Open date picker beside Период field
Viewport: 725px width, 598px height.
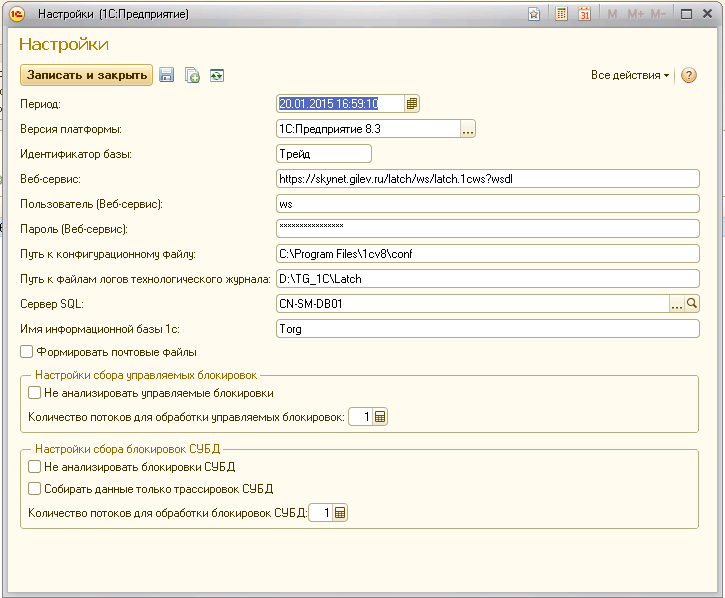point(412,104)
